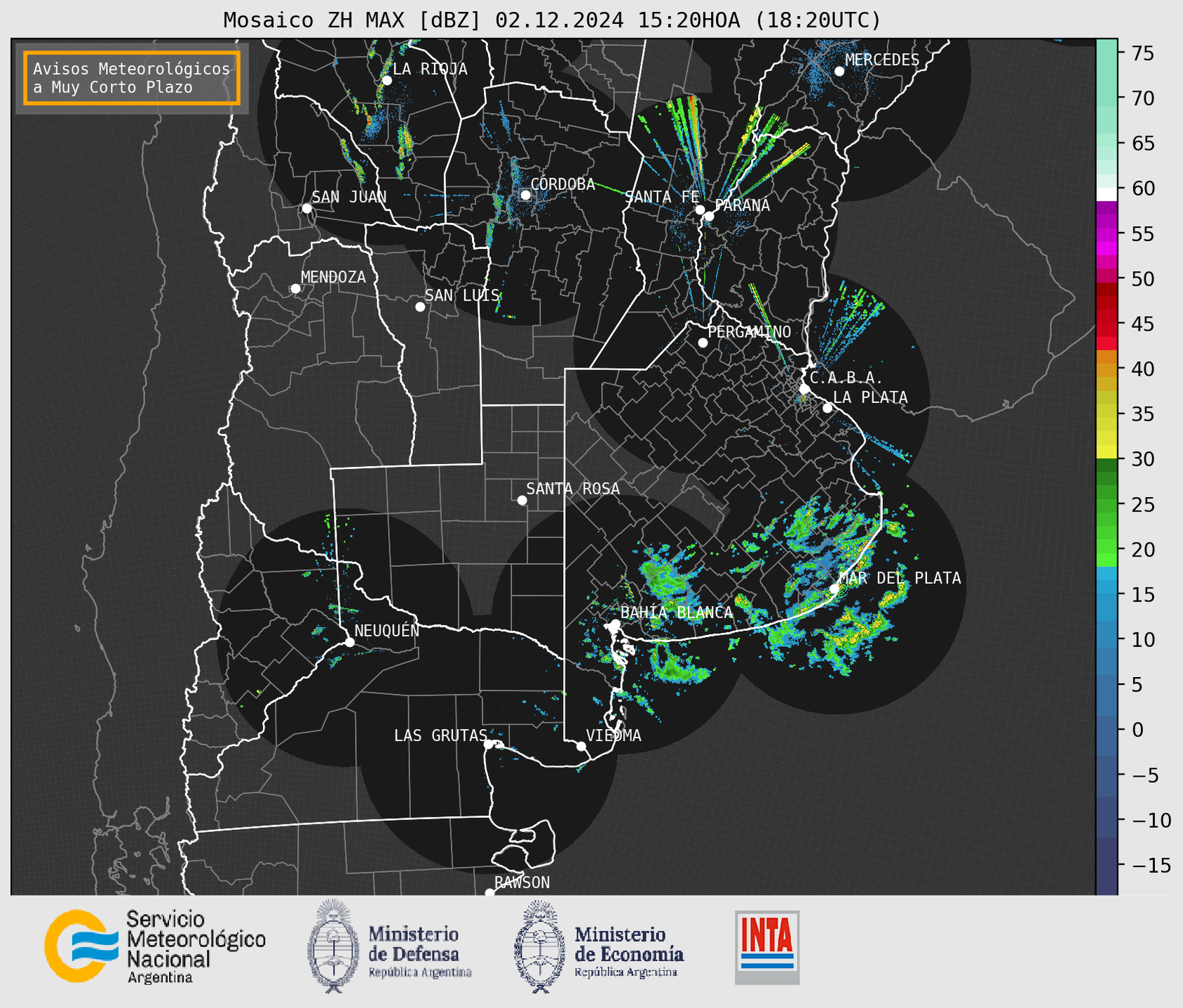The width and height of the screenshot is (1183, 1008).
Task: Click the Viedma city marker dot
Action: tap(581, 746)
